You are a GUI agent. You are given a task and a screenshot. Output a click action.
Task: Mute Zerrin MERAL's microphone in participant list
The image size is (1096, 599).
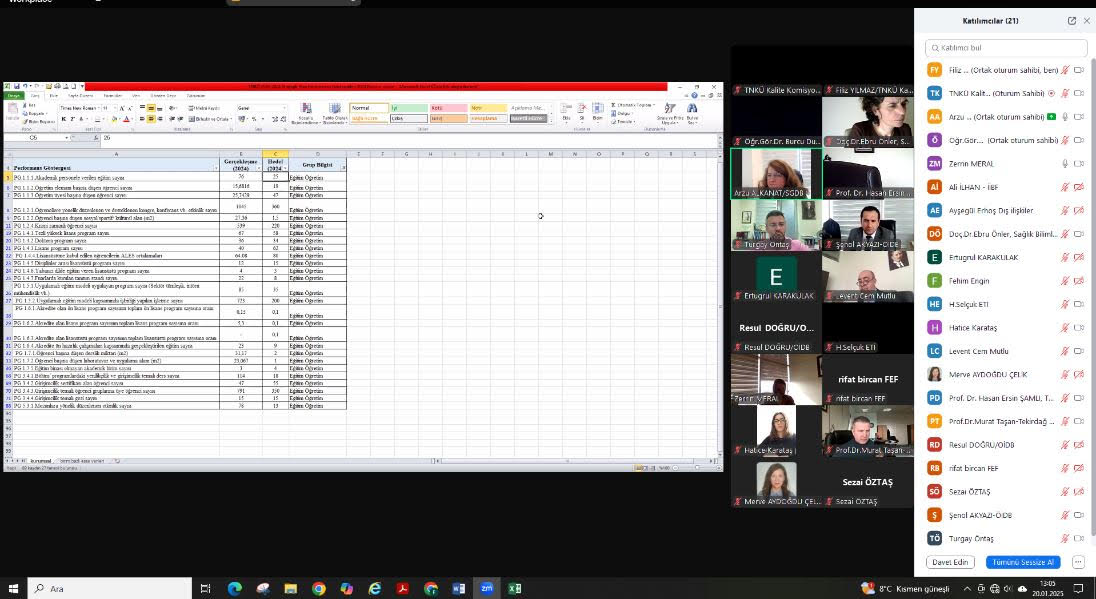[x=1065, y=164]
